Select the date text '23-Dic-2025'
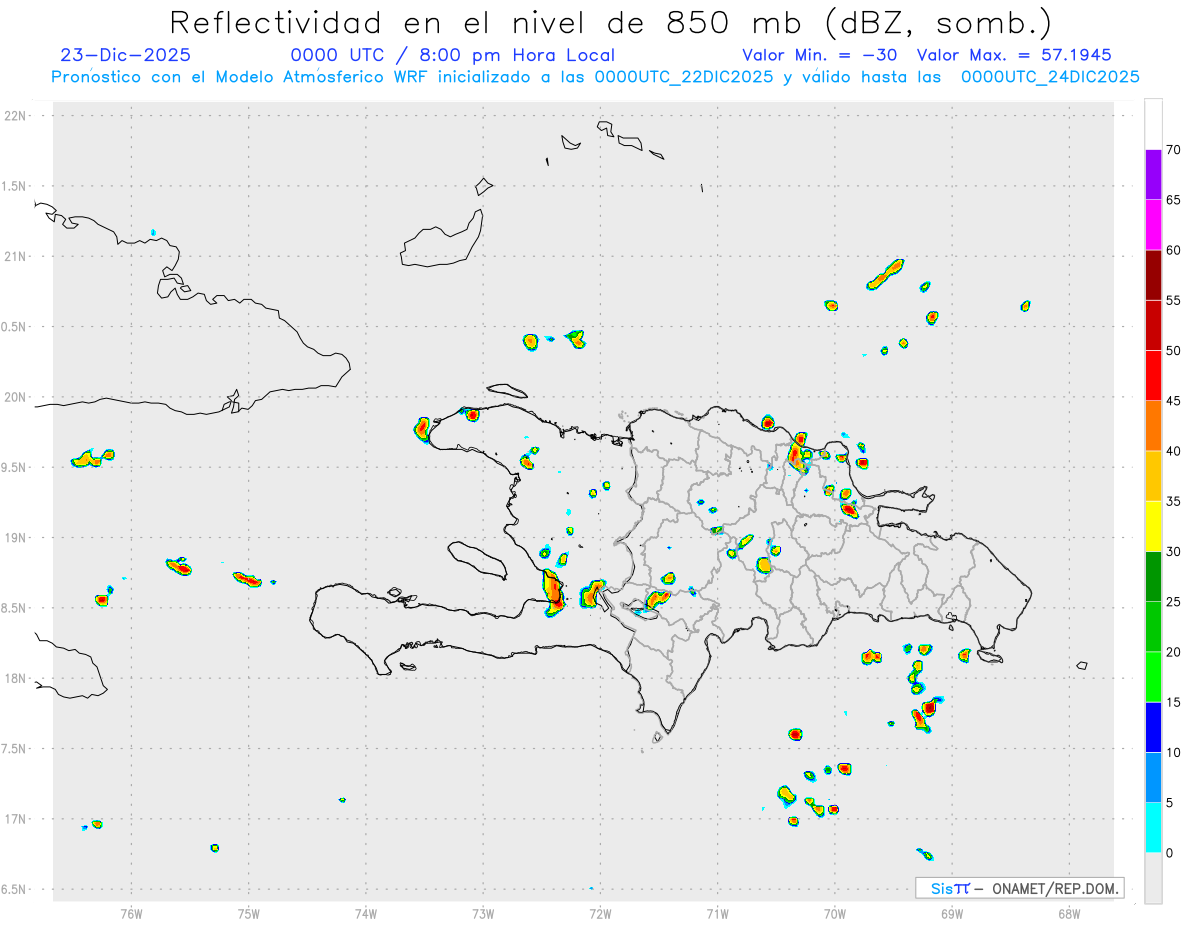This screenshot has width=1200, height=927. tap(125, 55)
